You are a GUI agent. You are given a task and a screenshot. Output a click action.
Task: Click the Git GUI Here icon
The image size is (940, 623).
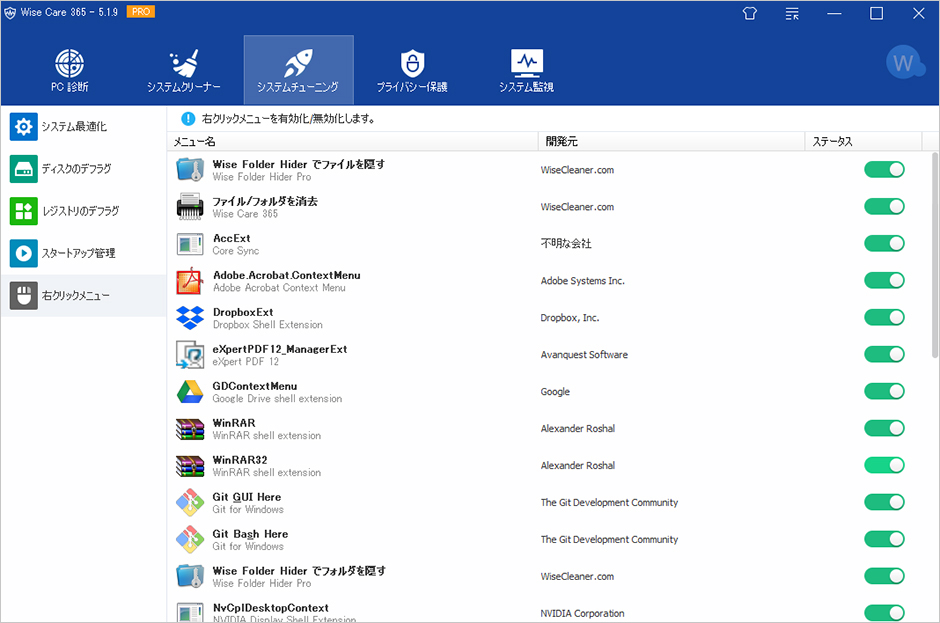click(x=190, y=502)
